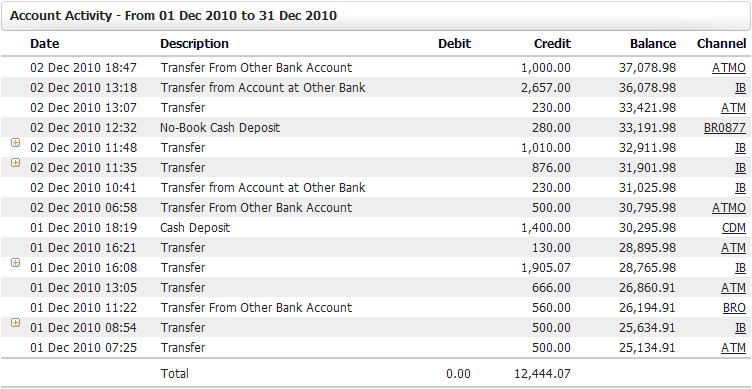Open ATM link for 02 Dec 13:07
752x389 pixels.
[x=733, y=108]
